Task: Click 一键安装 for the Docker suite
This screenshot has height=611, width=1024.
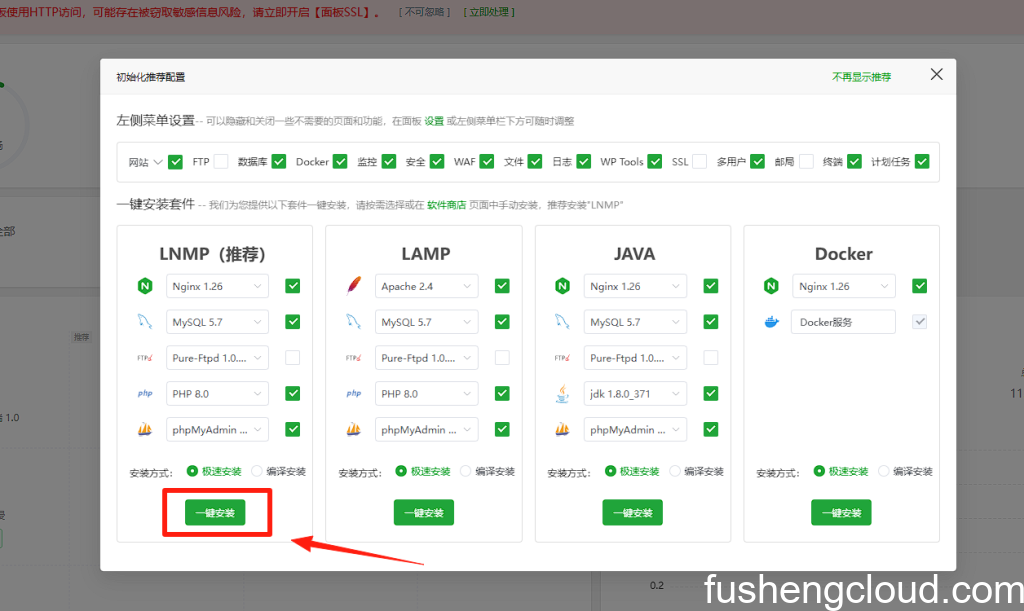Action: pyautogui.click(x=841, y=512)
